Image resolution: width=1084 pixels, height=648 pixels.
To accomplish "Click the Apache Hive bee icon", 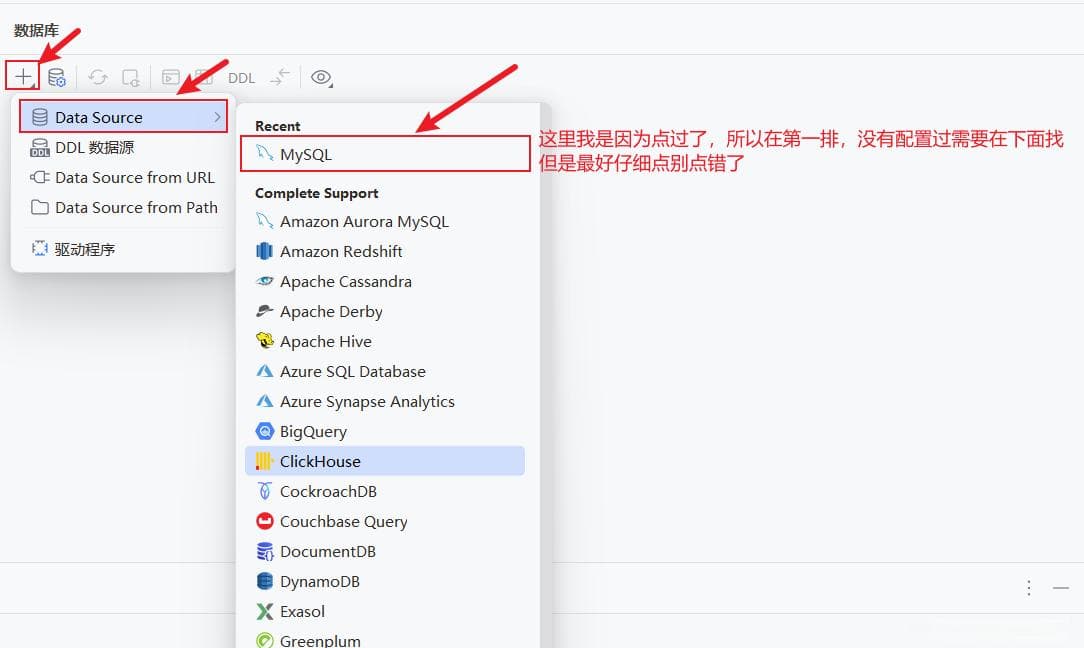I will point(264,340).
